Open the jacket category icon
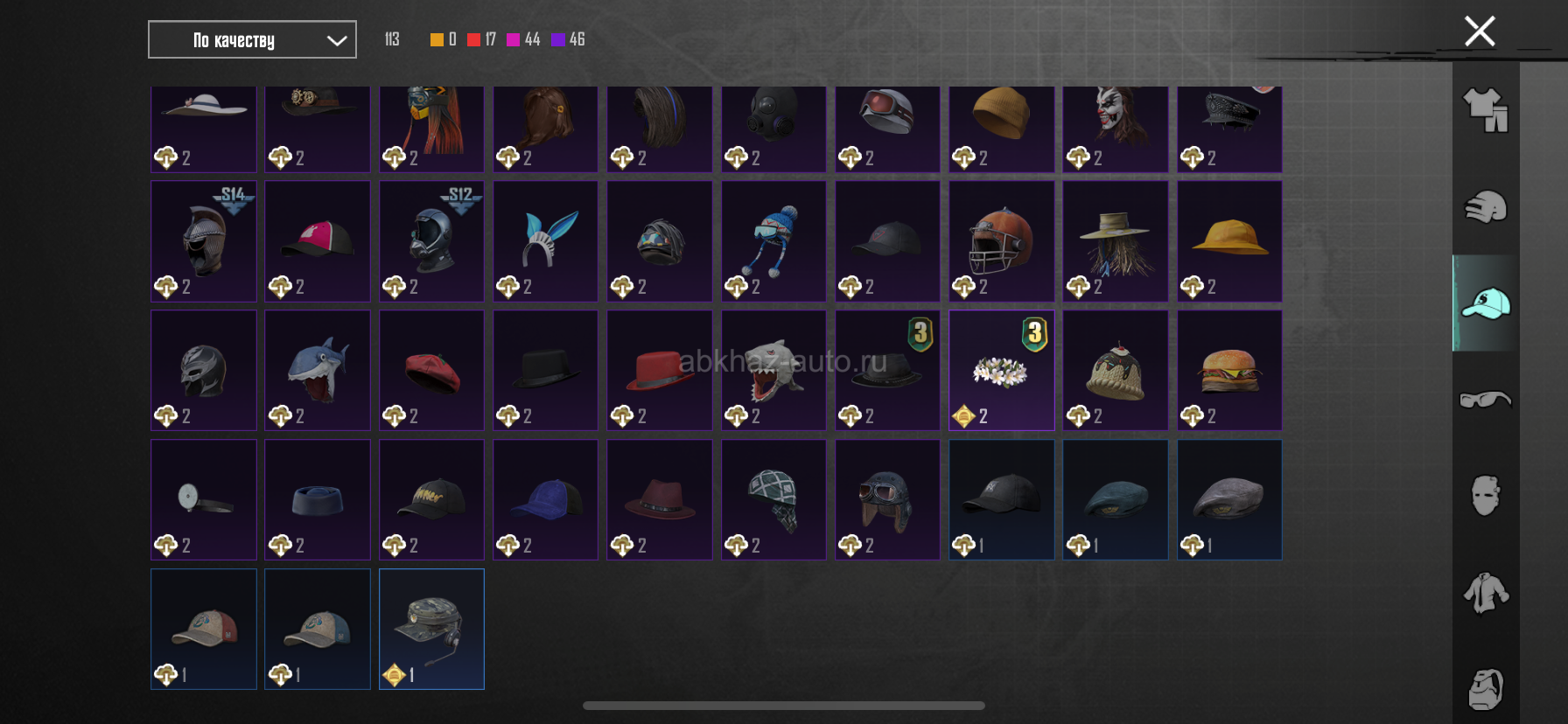Screen dimensions: 1568x724 (x=1486, y=592)
